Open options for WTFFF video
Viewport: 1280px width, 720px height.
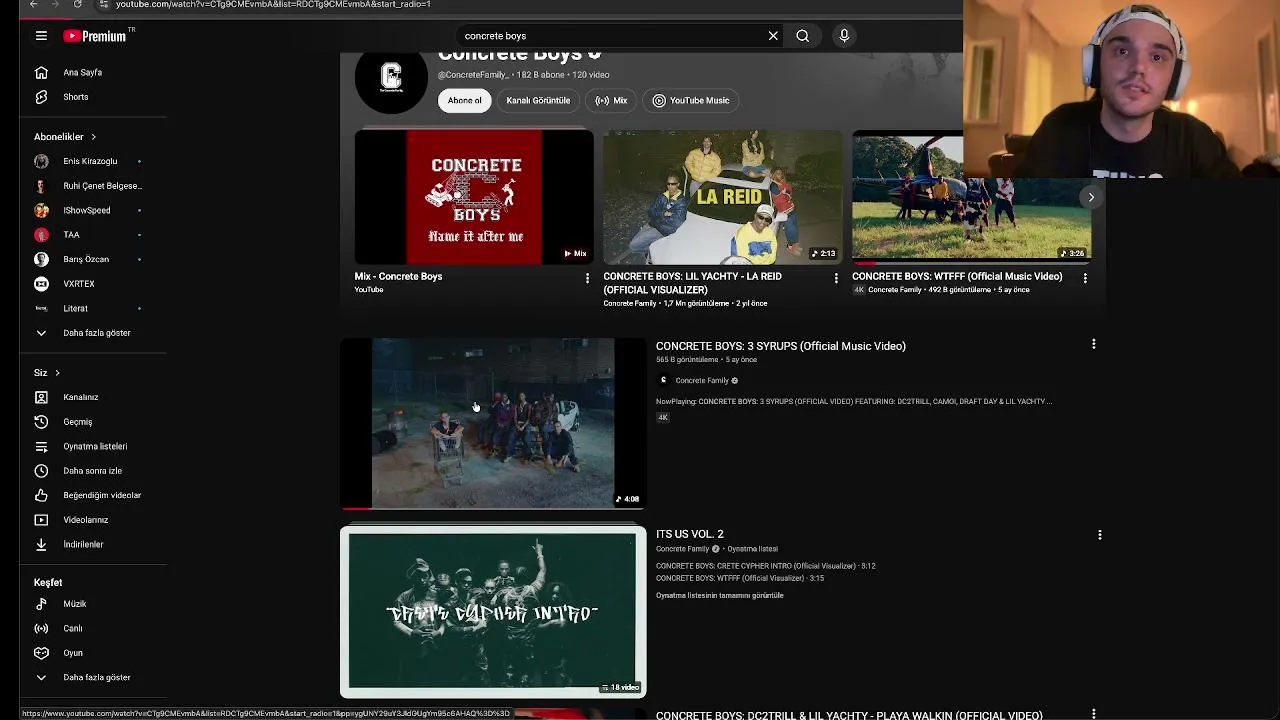(x=1085, y=278)
